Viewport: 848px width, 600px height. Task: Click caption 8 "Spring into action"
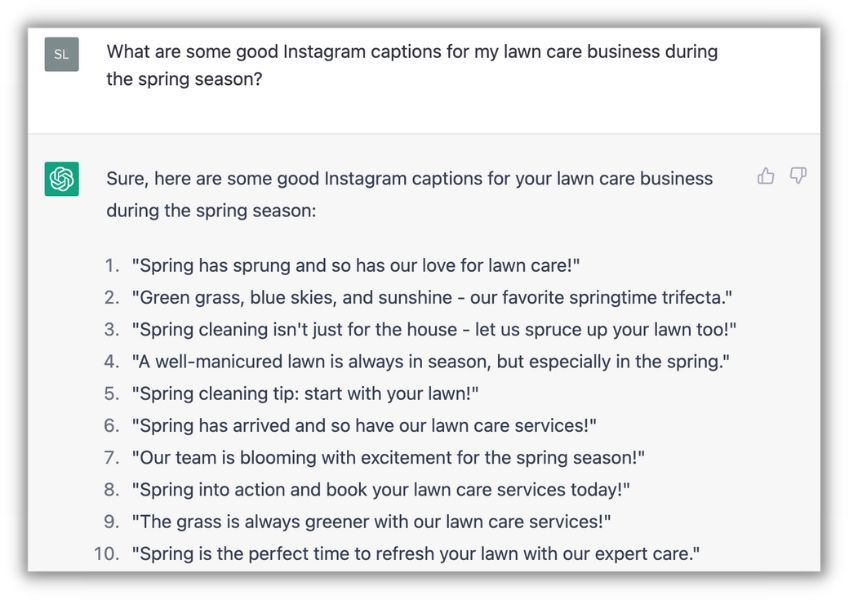(381, 489)
